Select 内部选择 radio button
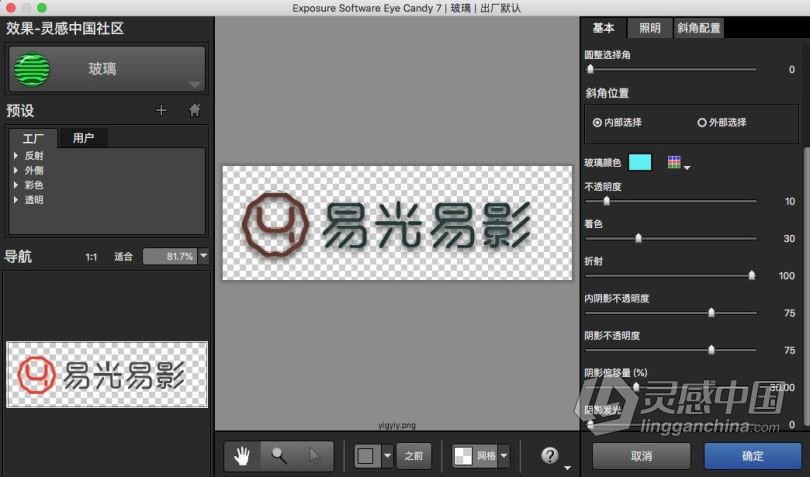The height and width of the screenshot is (477, 810). [597, 122]
